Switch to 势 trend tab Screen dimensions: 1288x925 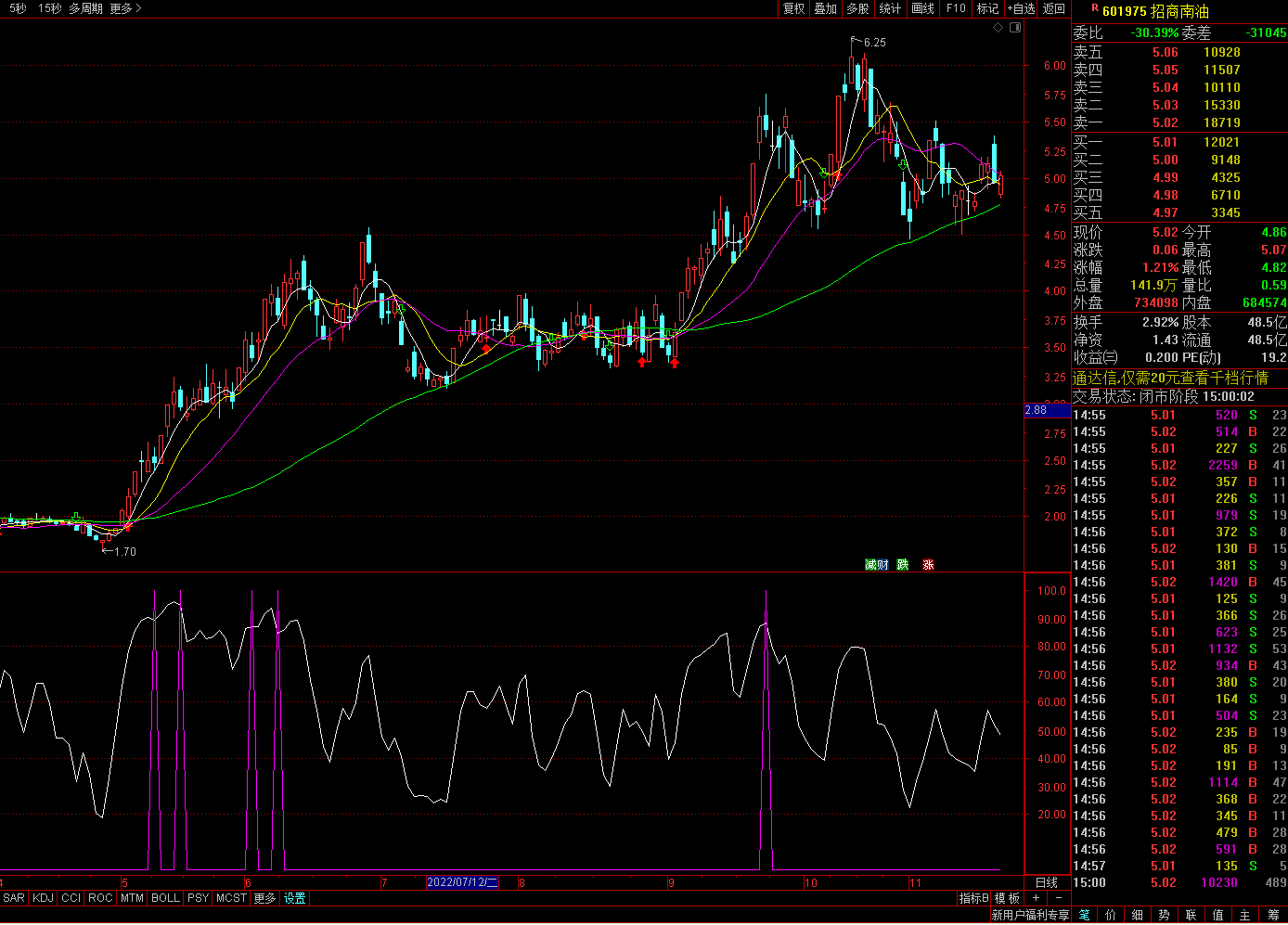pyautogui.click(x=1165, y=915)
